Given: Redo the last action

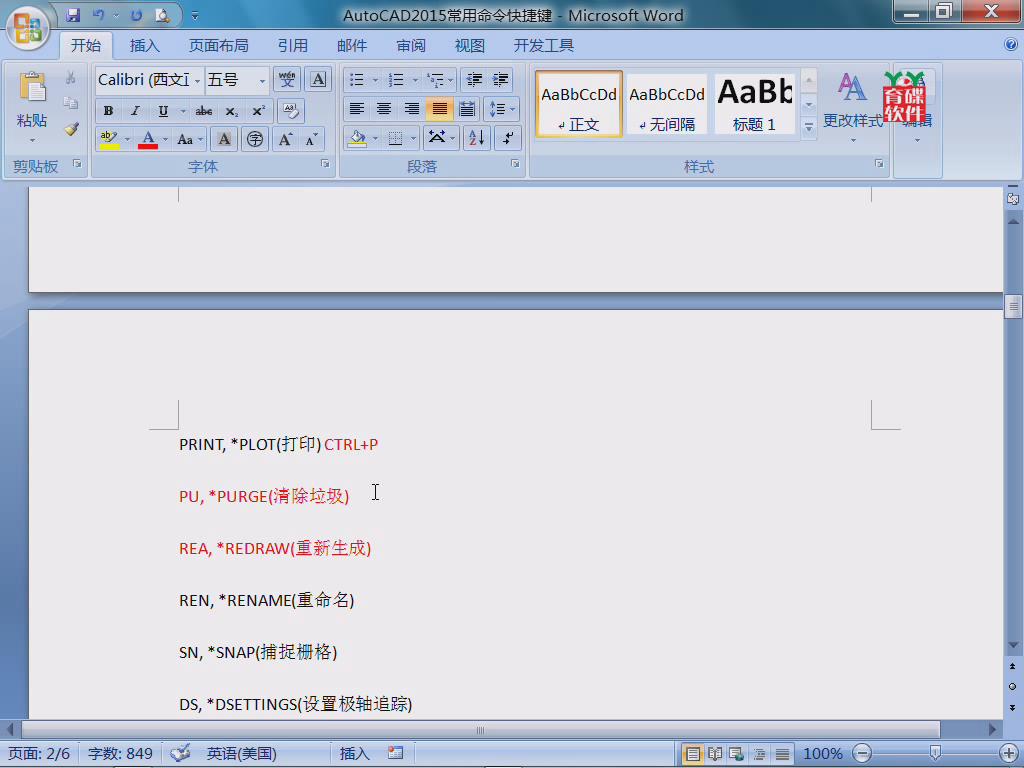Looking at the screenshot, I should coord(136,15).
